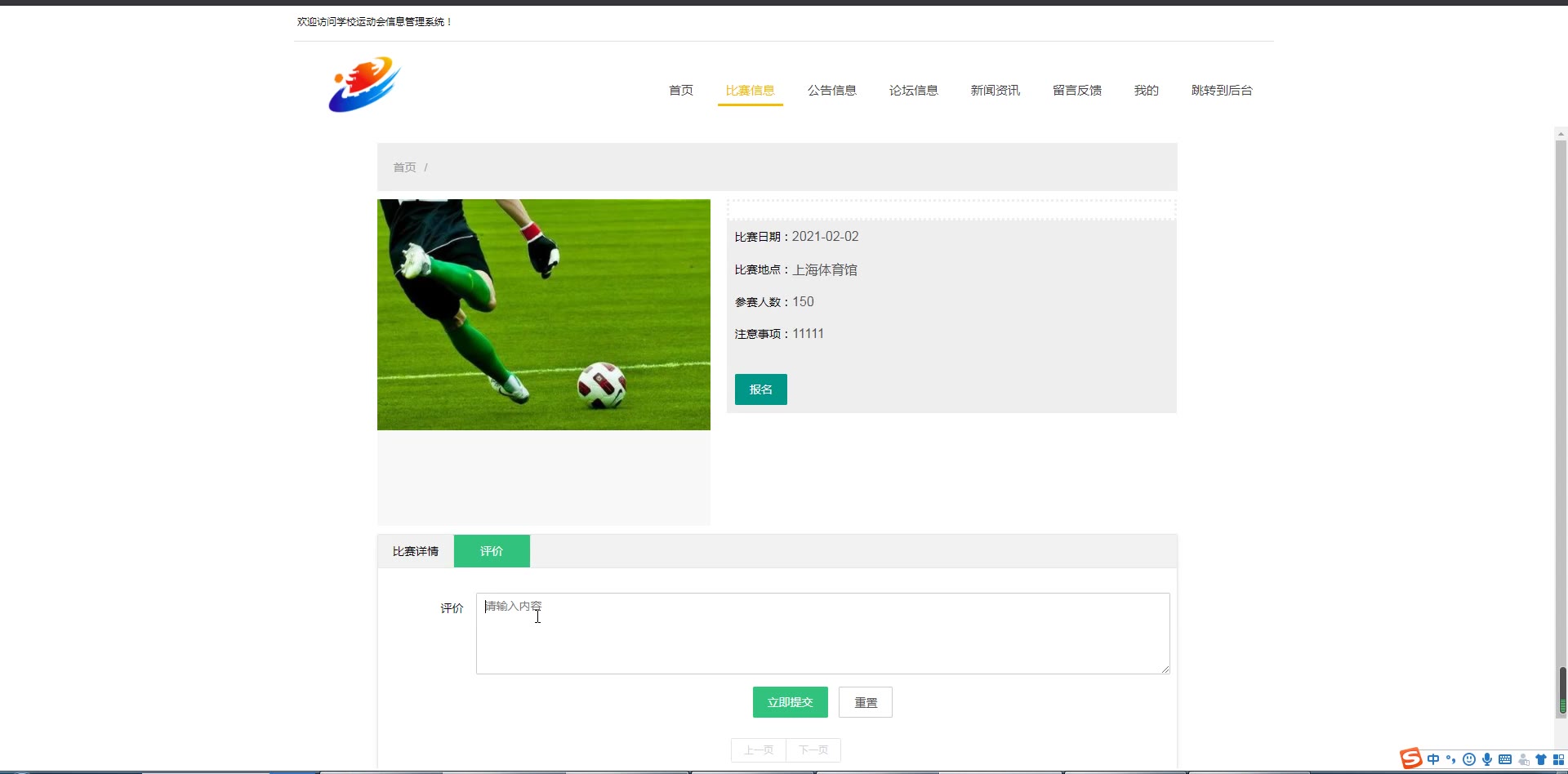Click the 上一页 previous page button
The height and width of the screenshot is (774, 1568).
pos(758,750)
